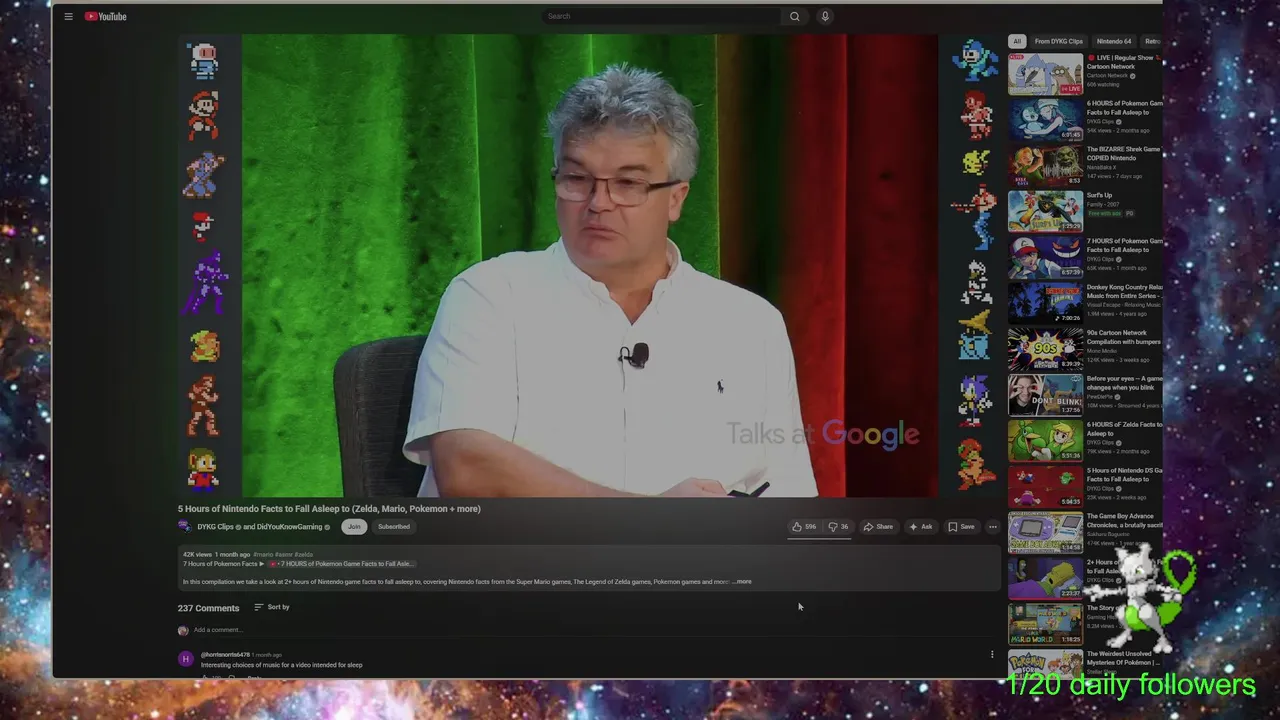Viewport: 1280px width, 720px height.
Task: Open the YouTube hamburger guide menu
Action: 68,16
